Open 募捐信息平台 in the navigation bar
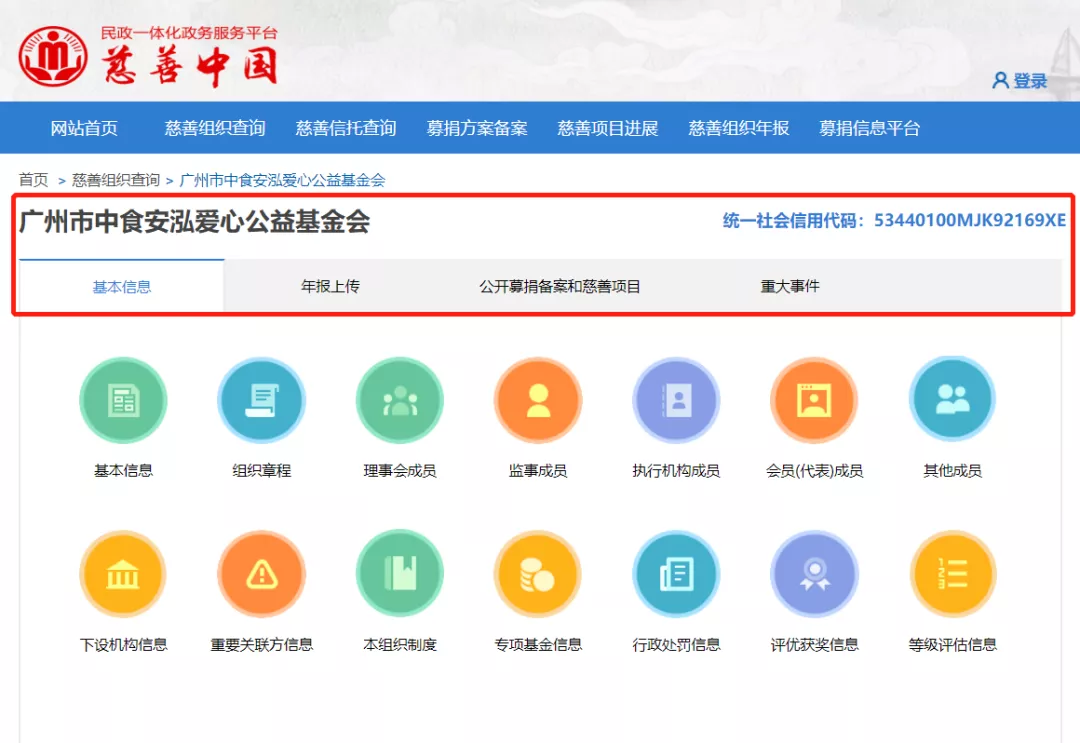The width and height of the screenshot is (1080, 743). coord(869,128)
